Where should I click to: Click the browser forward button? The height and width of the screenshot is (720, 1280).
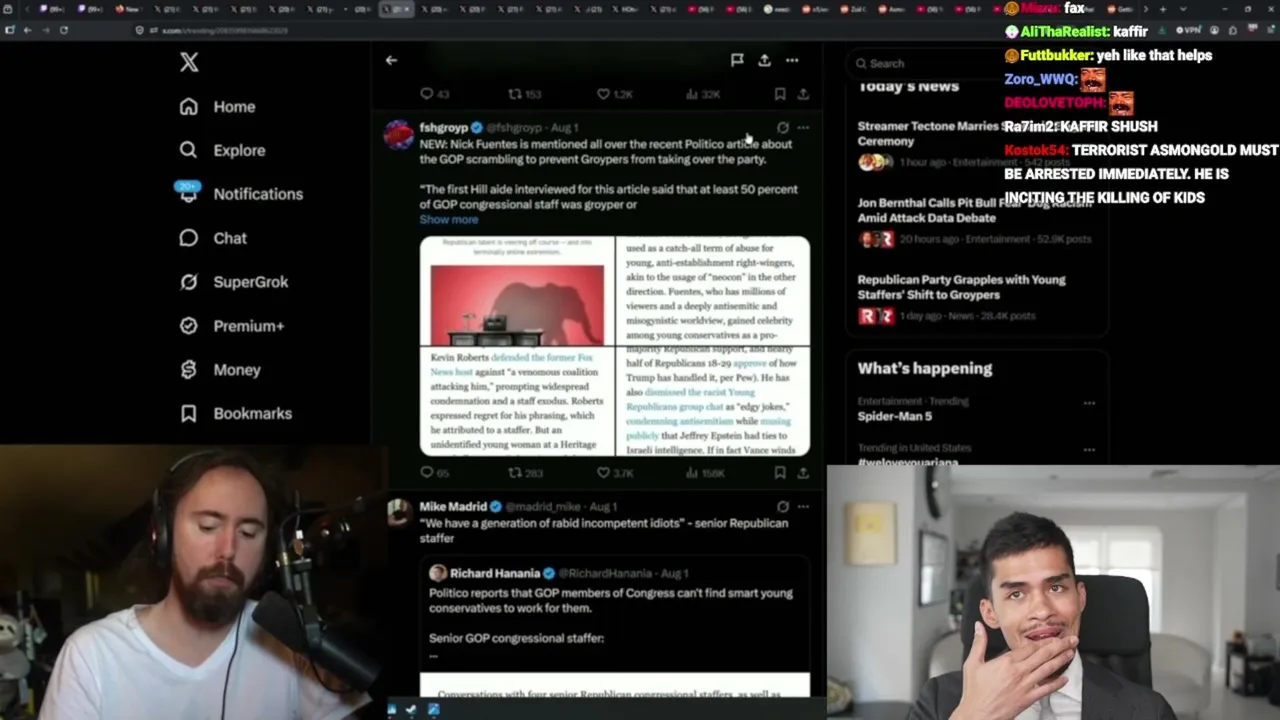pyautogui.click(x=45, y=30)
